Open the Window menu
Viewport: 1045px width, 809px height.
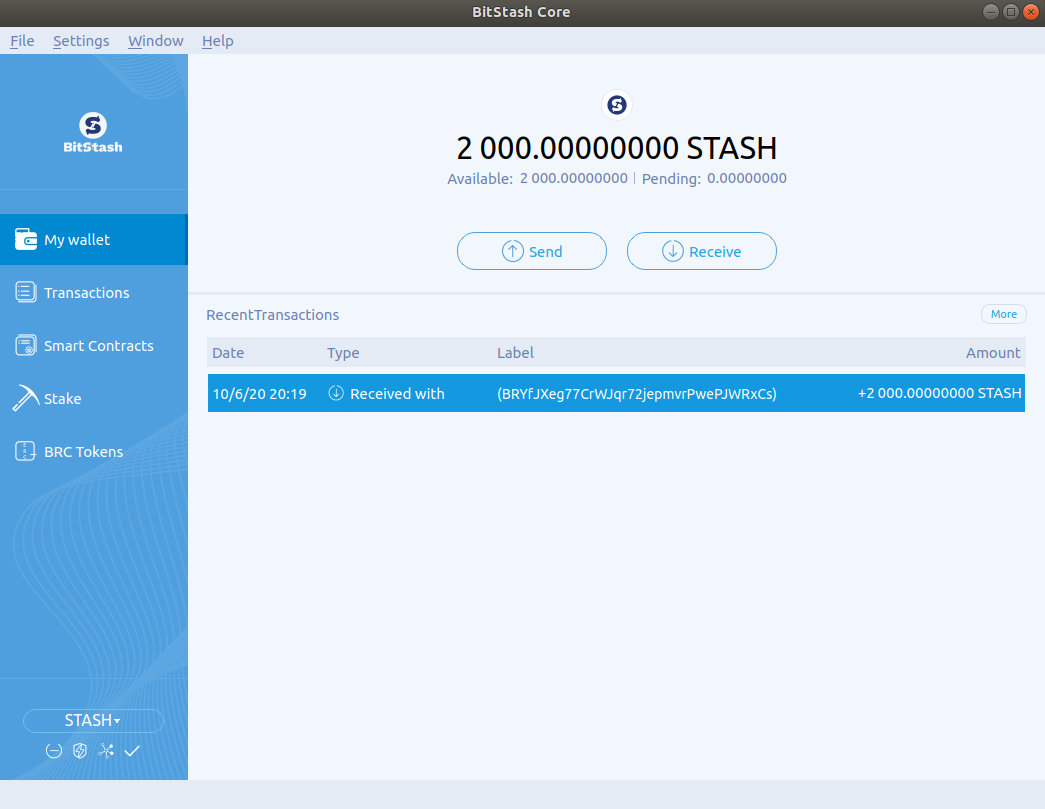[155, 41]
